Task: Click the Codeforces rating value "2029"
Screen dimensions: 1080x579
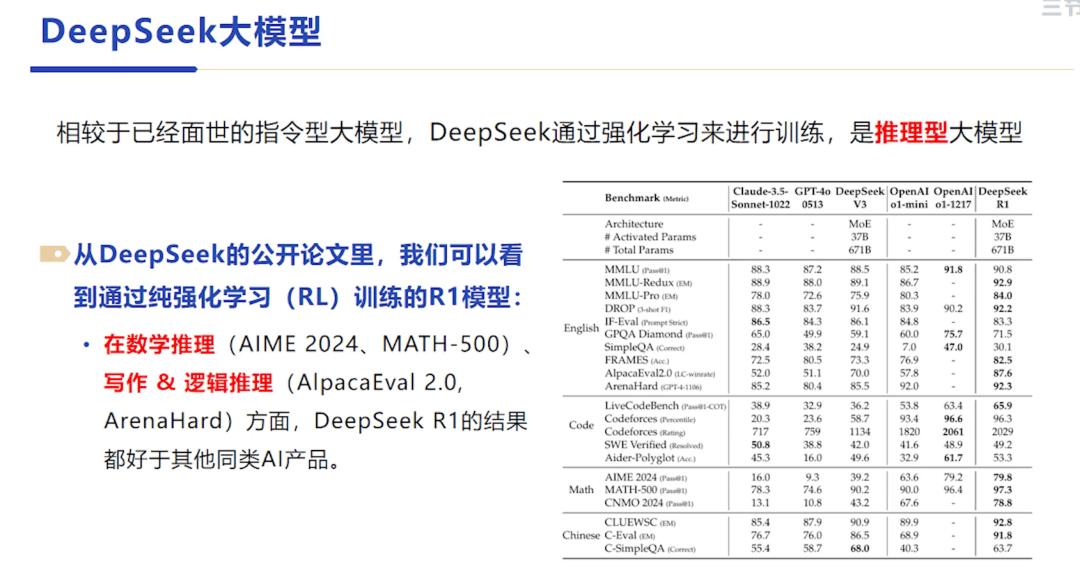Action: point(1002,432)
